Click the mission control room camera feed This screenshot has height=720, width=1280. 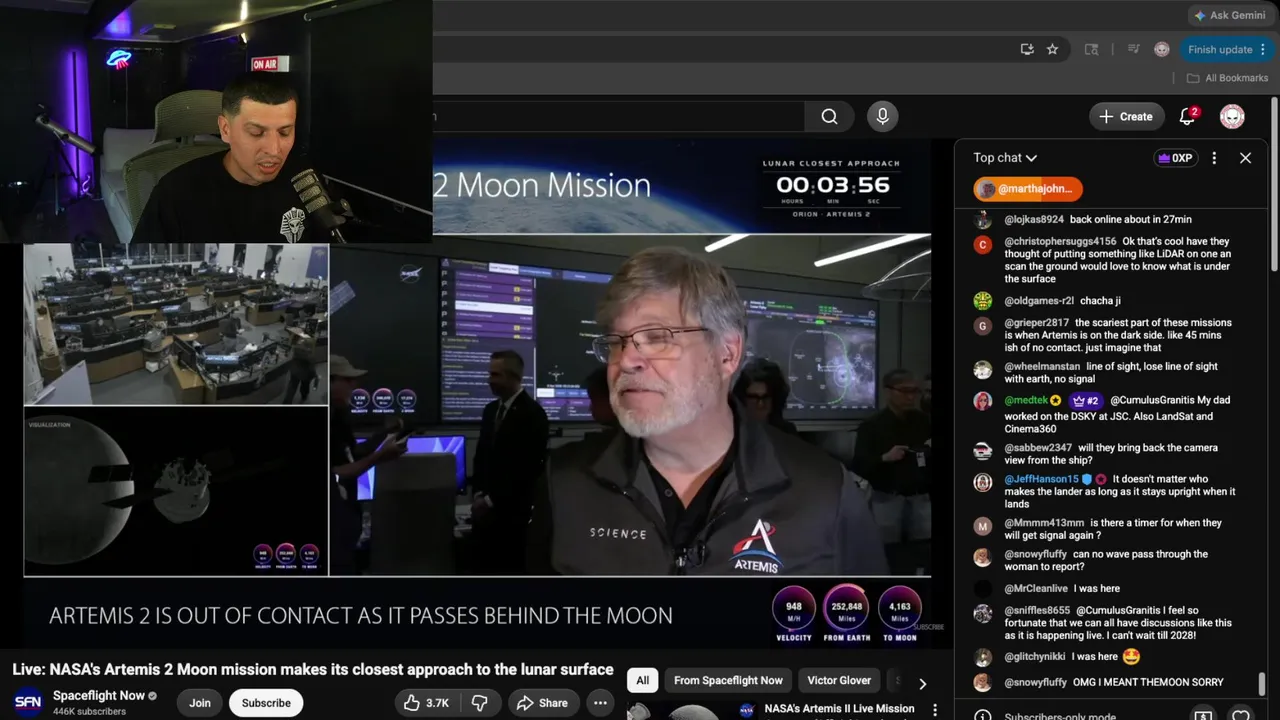coord(176,324)
